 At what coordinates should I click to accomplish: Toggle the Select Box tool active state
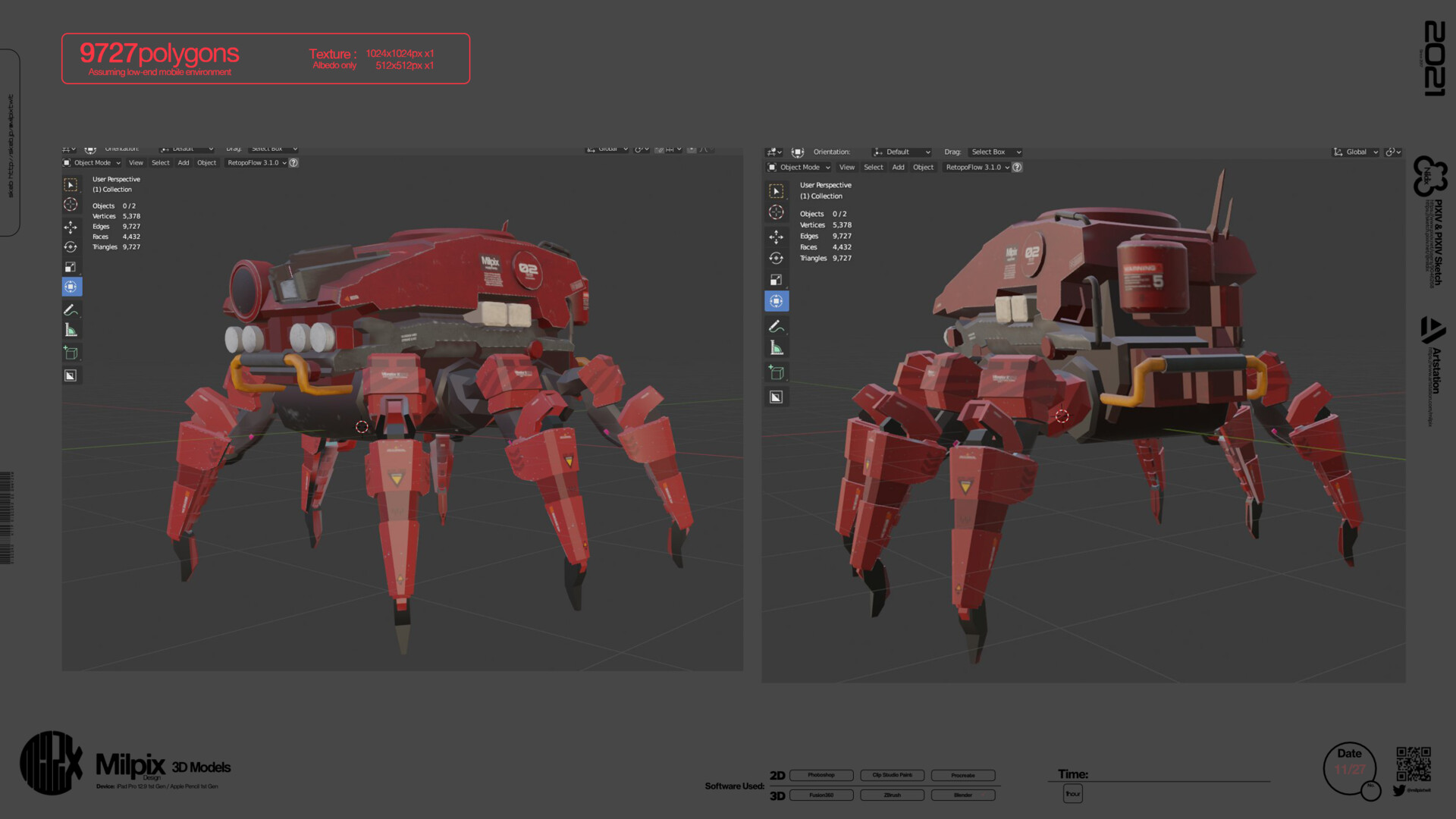[72, 186]
